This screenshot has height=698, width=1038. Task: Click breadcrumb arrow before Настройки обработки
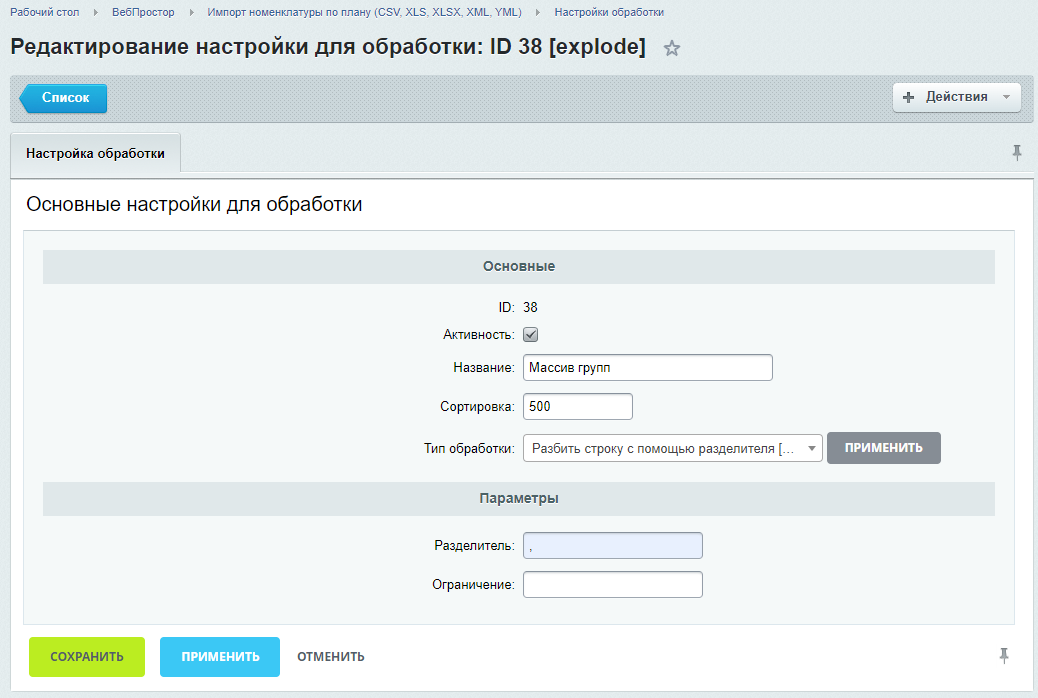tap(538, 12)
